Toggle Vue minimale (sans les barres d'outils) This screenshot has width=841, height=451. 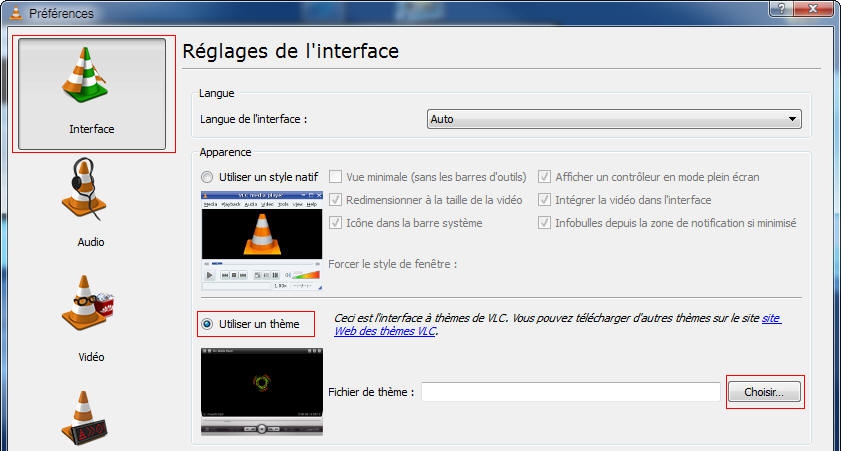[x=335, y=176]
